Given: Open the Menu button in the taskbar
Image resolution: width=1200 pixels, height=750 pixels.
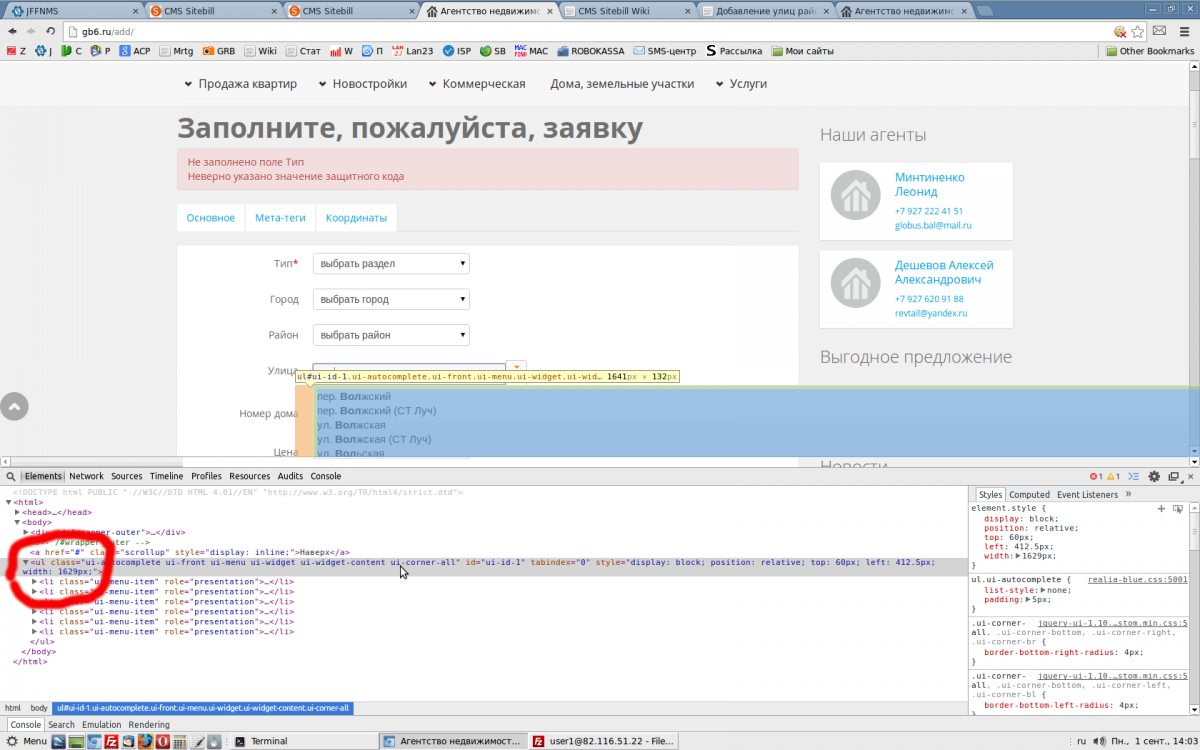Looking at the screenshot, I should [x=25, y=741].
